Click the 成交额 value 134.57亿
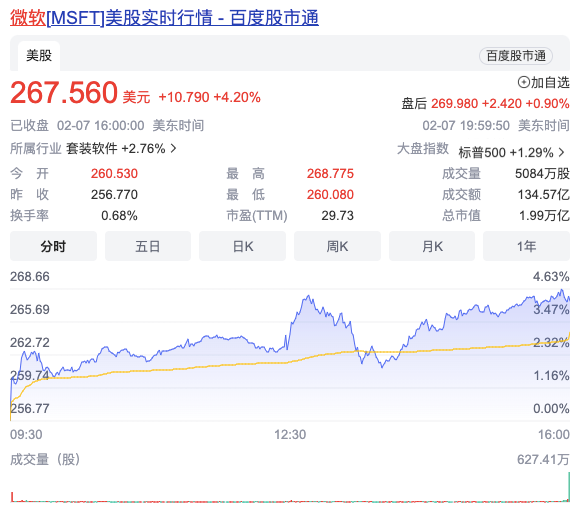Image resolution: width=579 pixels, height=511 pixels. (544, 195)
